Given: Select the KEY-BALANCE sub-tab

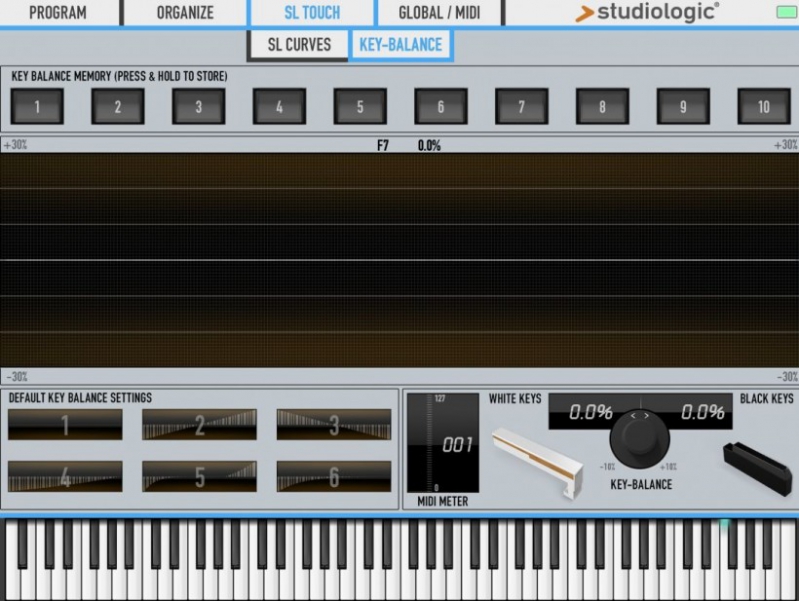Looking at the screenshot, I should coord(401,44).
